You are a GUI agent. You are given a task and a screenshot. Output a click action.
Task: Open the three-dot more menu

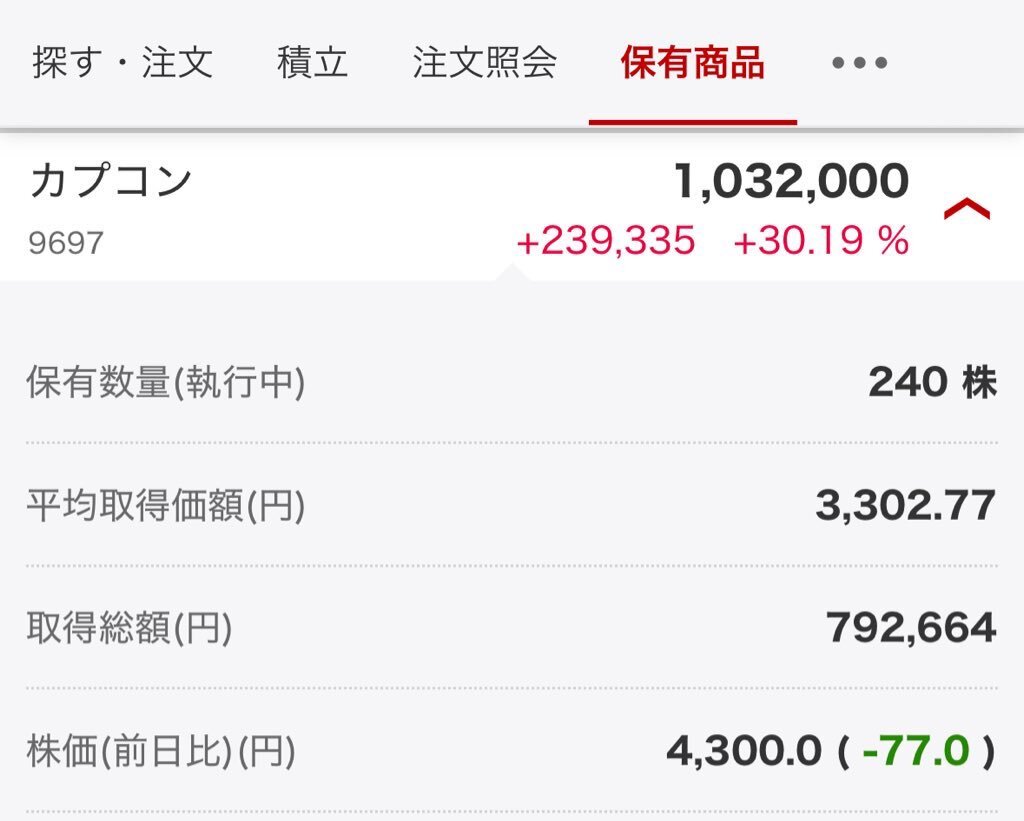pos(859,63)
